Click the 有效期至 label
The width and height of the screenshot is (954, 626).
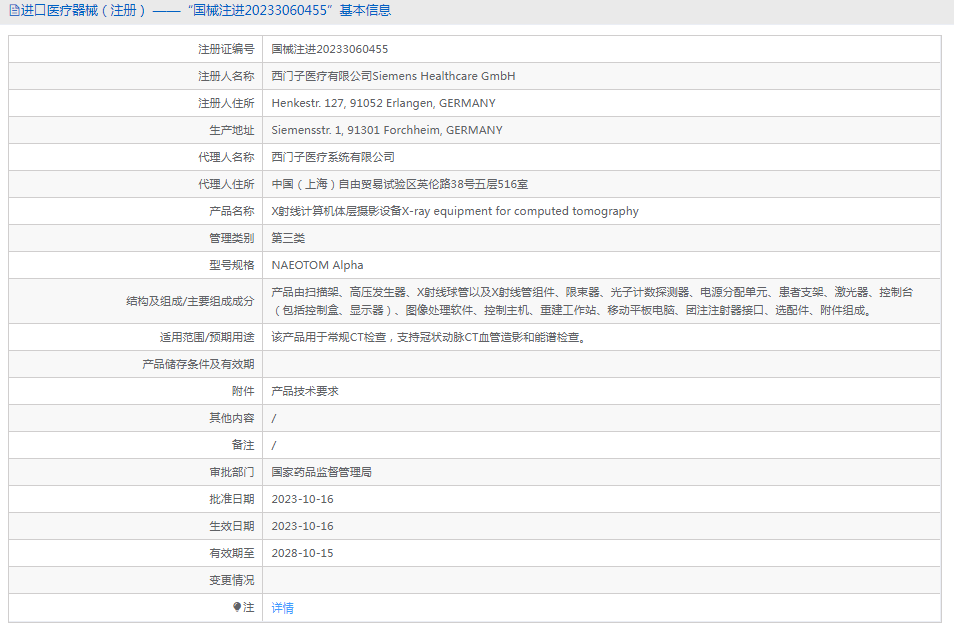coord(231,553)
